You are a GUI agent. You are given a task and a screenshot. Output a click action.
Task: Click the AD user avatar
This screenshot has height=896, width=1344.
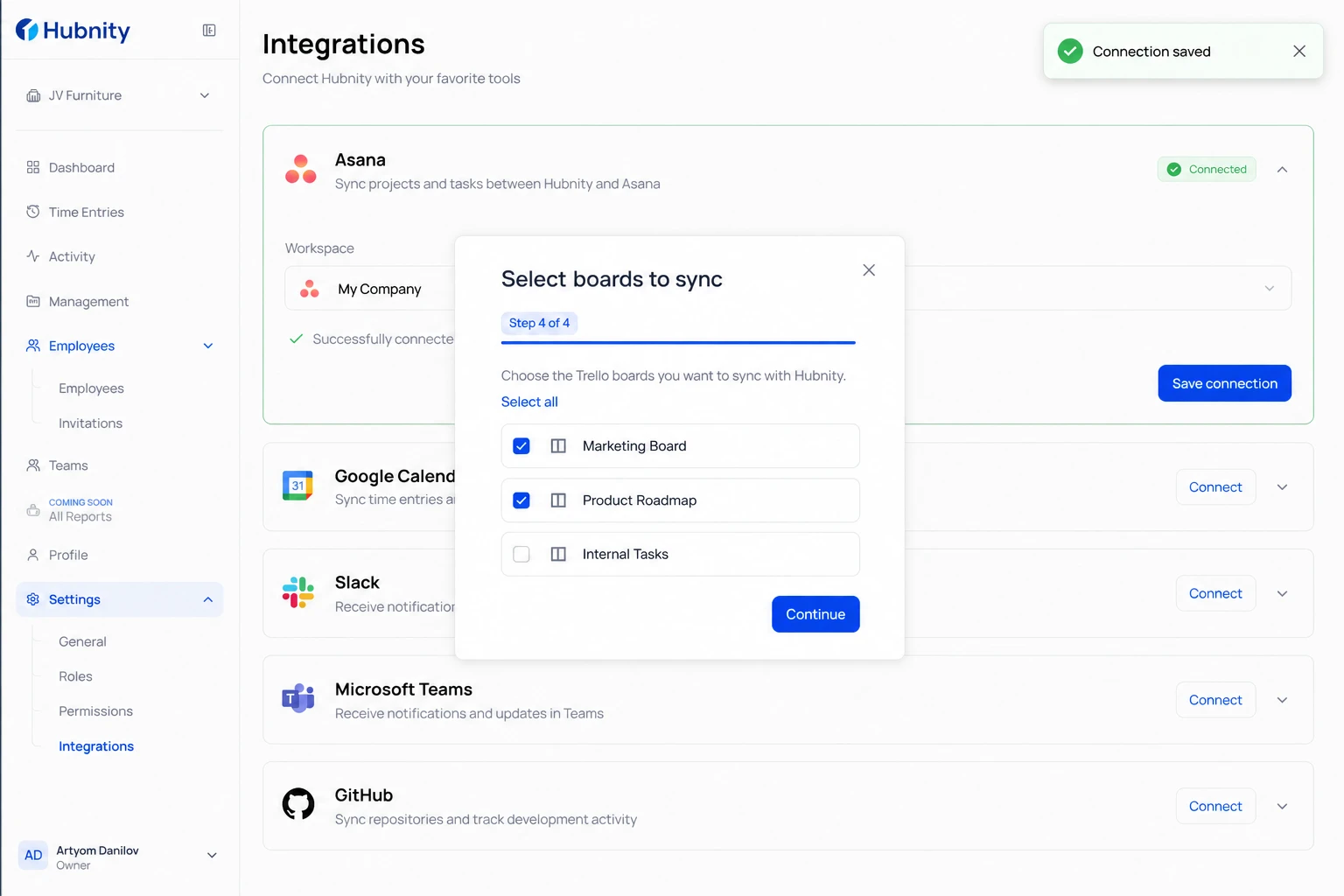(33, 856)
